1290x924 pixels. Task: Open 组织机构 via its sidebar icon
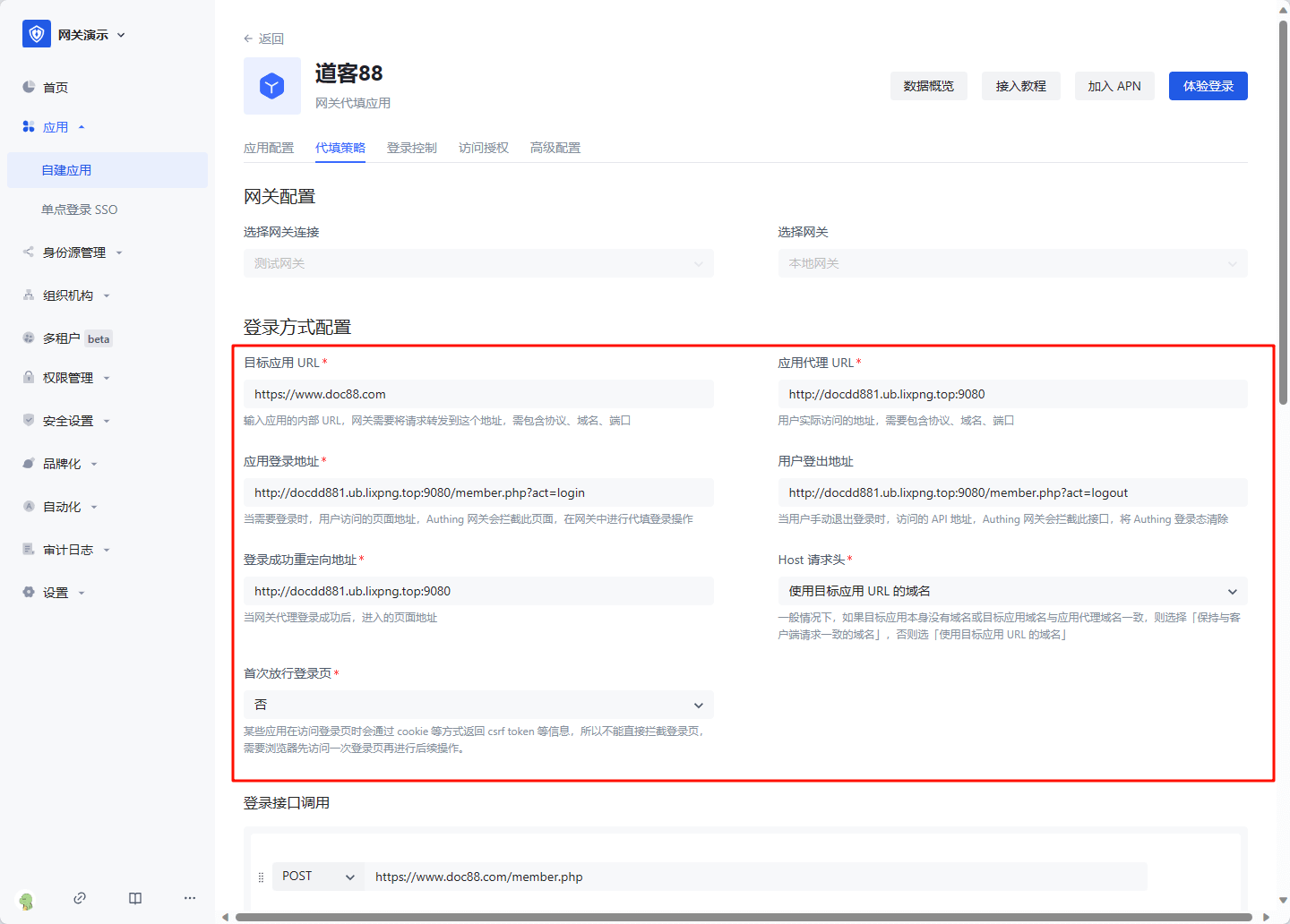[28, 295]
